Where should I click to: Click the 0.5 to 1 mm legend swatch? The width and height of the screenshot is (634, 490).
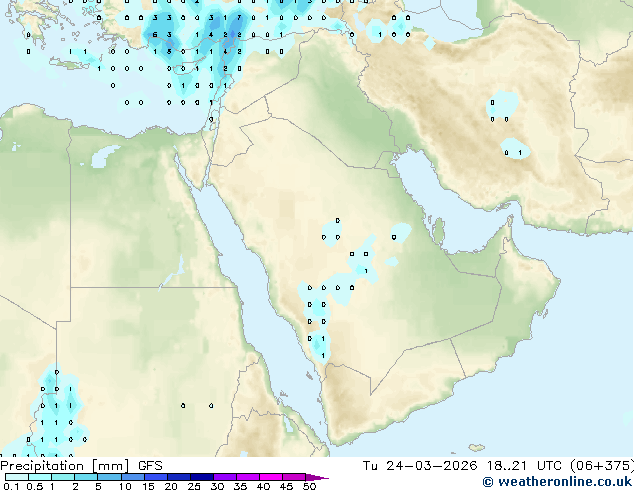pos(40,477)
